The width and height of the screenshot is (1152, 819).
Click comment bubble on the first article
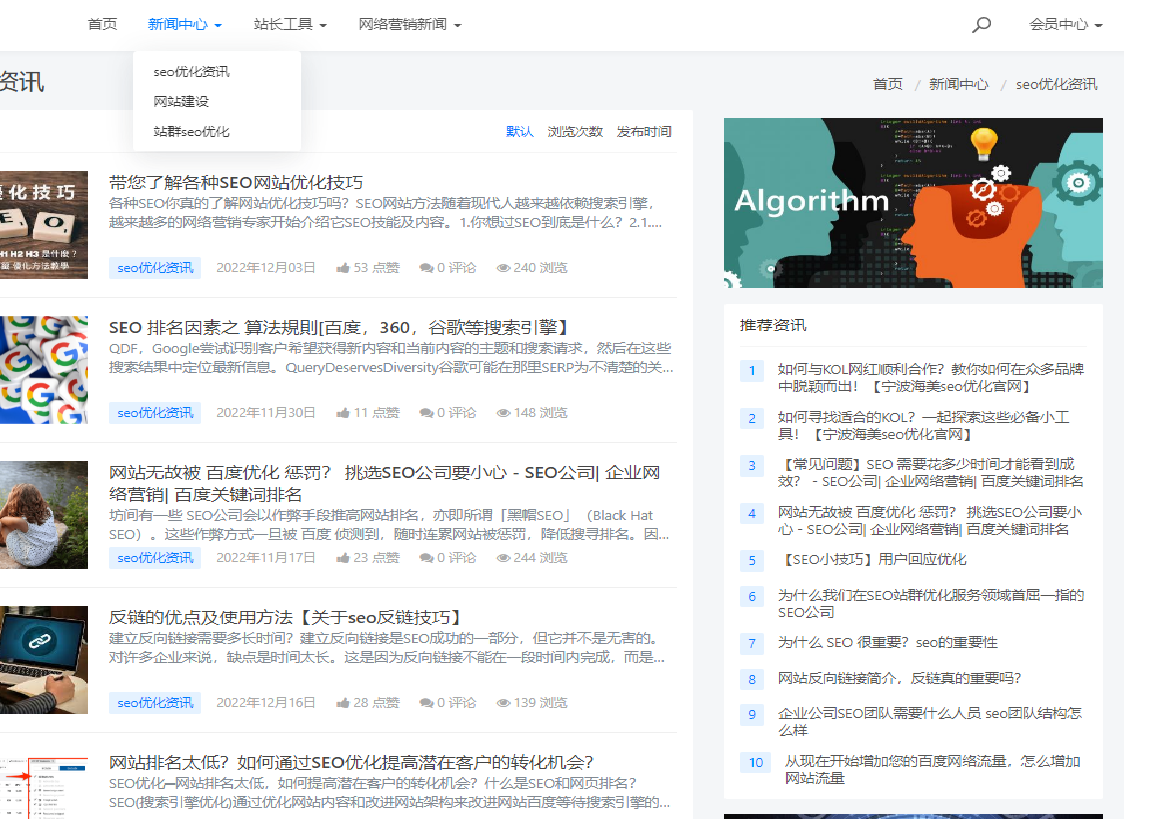pyautogui.click(x=424, y=267)
